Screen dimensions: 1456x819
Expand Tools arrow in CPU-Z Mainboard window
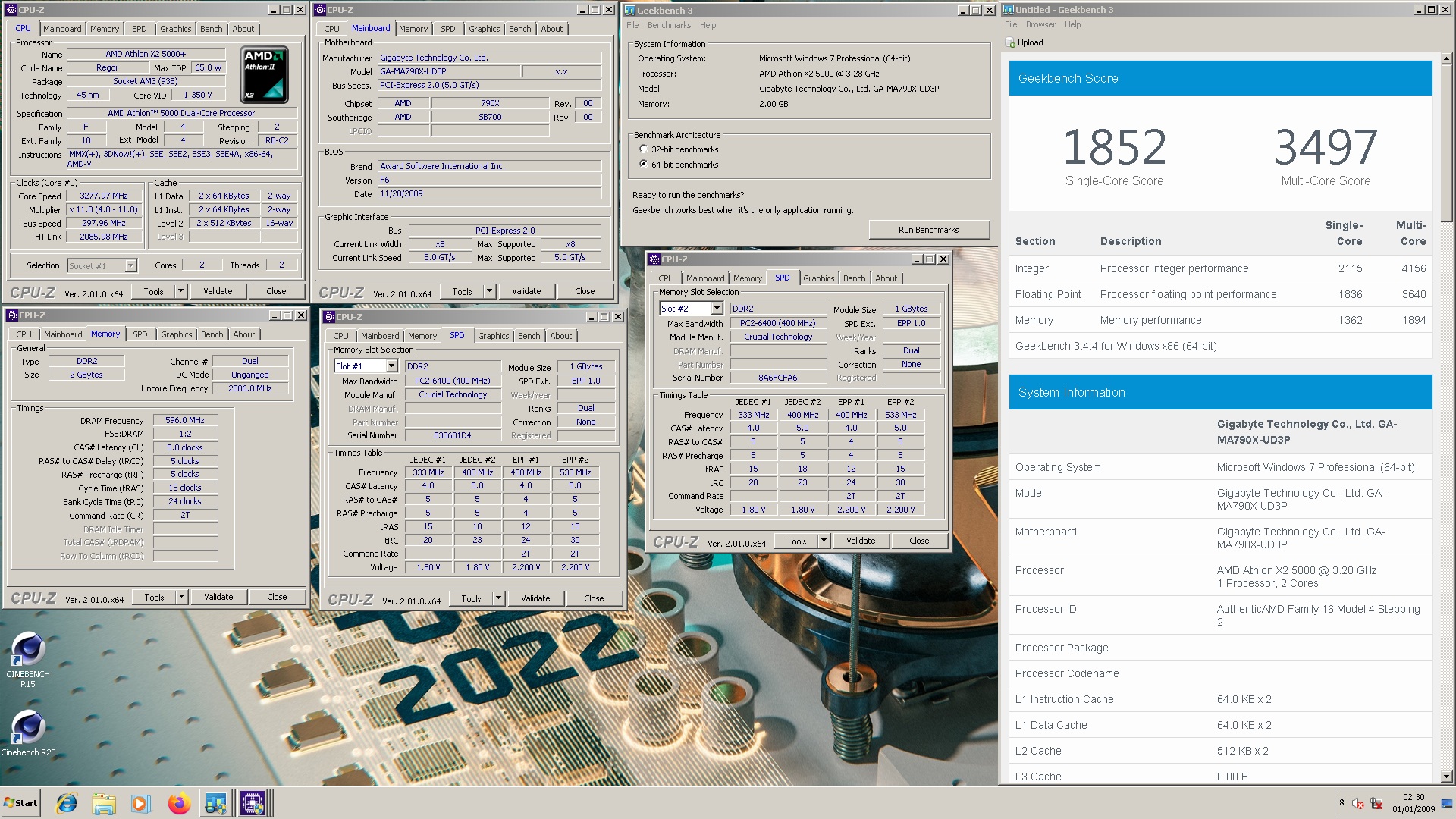click(x=489, y=291)
